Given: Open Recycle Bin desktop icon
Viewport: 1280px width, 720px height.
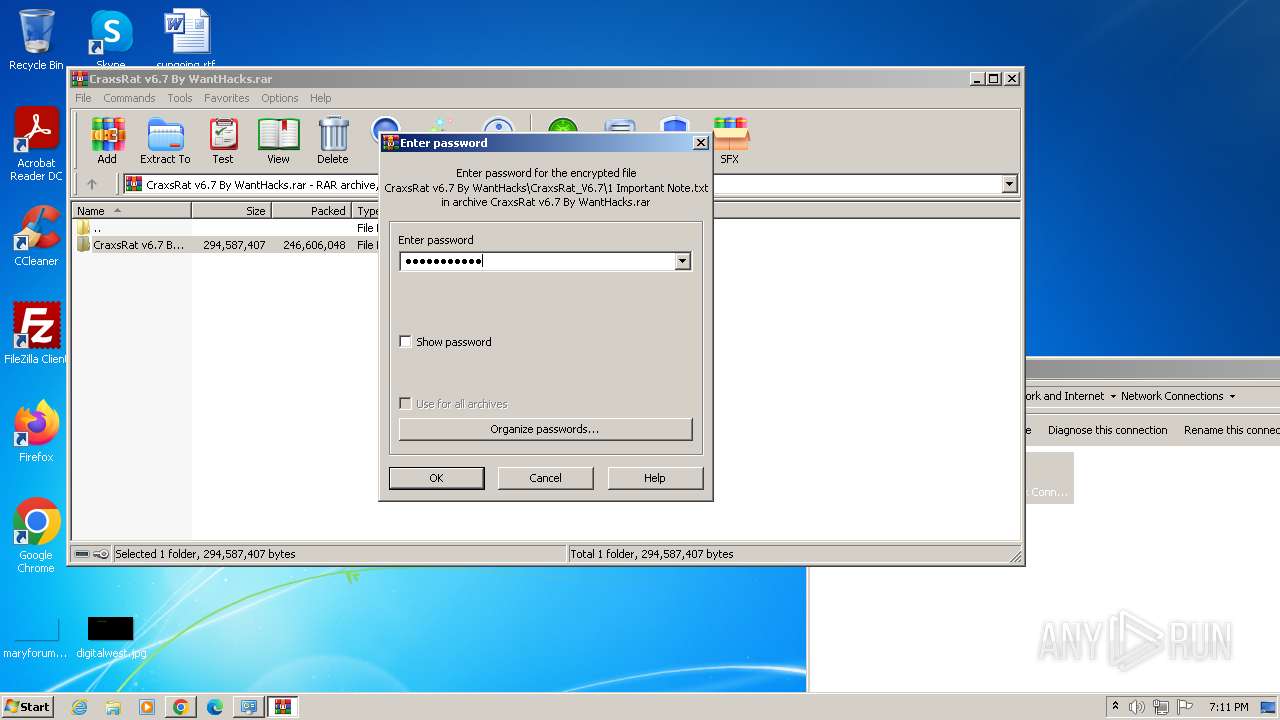Looking at the screenshot, I should 36,39.
